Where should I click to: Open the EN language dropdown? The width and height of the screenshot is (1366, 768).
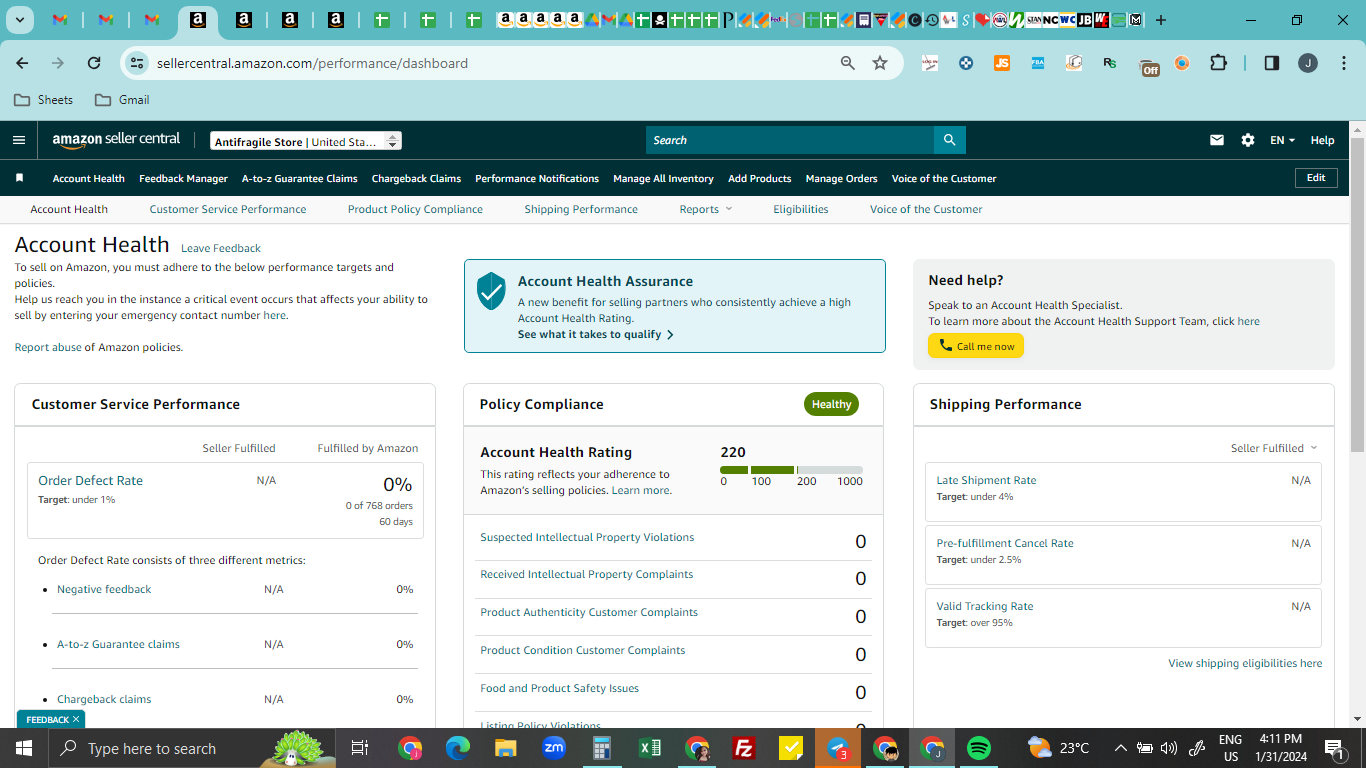point(1282,140)
